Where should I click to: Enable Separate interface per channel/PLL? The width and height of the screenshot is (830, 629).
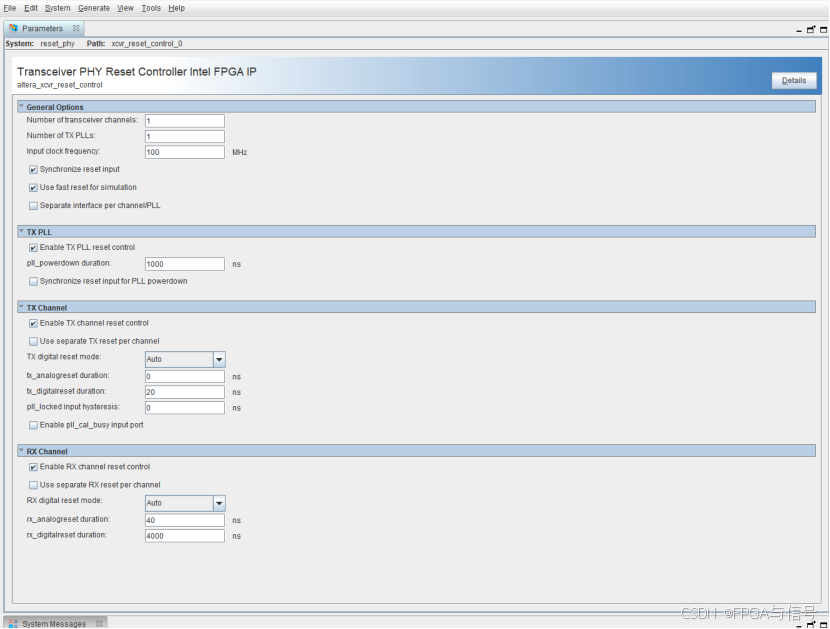pyautogui.click(x=33, y=205)
